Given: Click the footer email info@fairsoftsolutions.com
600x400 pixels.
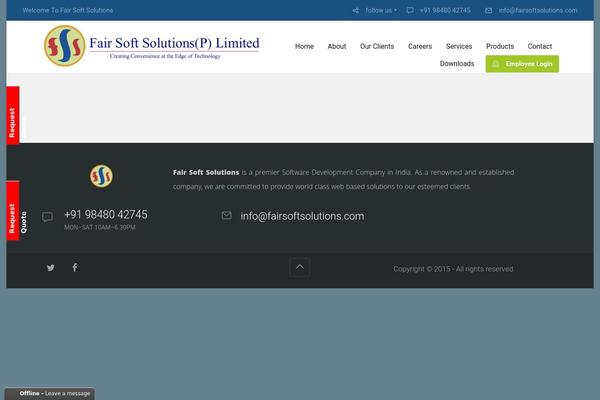Looking at the screenshot, I should tap(302, 216).
